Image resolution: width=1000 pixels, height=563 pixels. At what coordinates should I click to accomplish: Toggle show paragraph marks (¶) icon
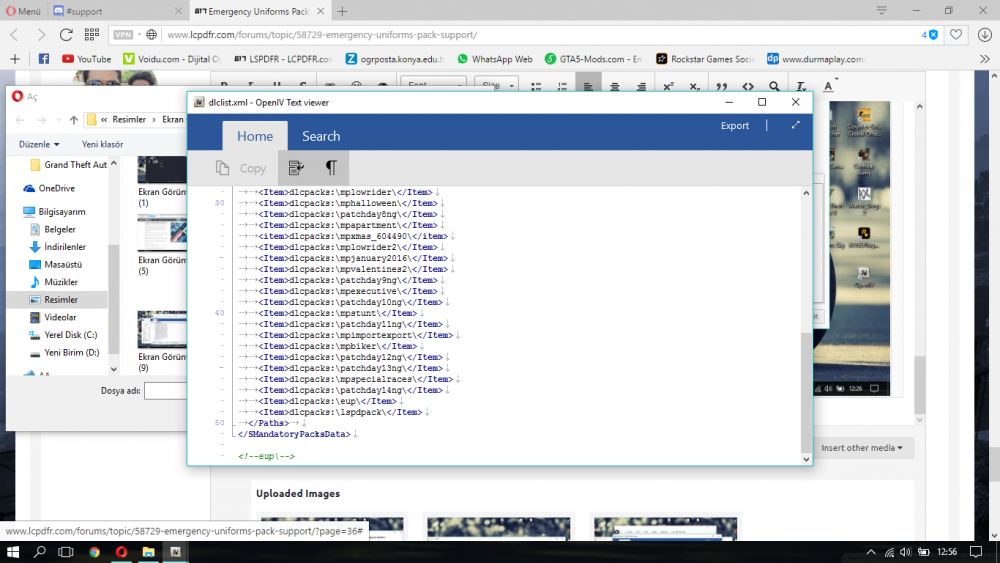coord(331,168)
